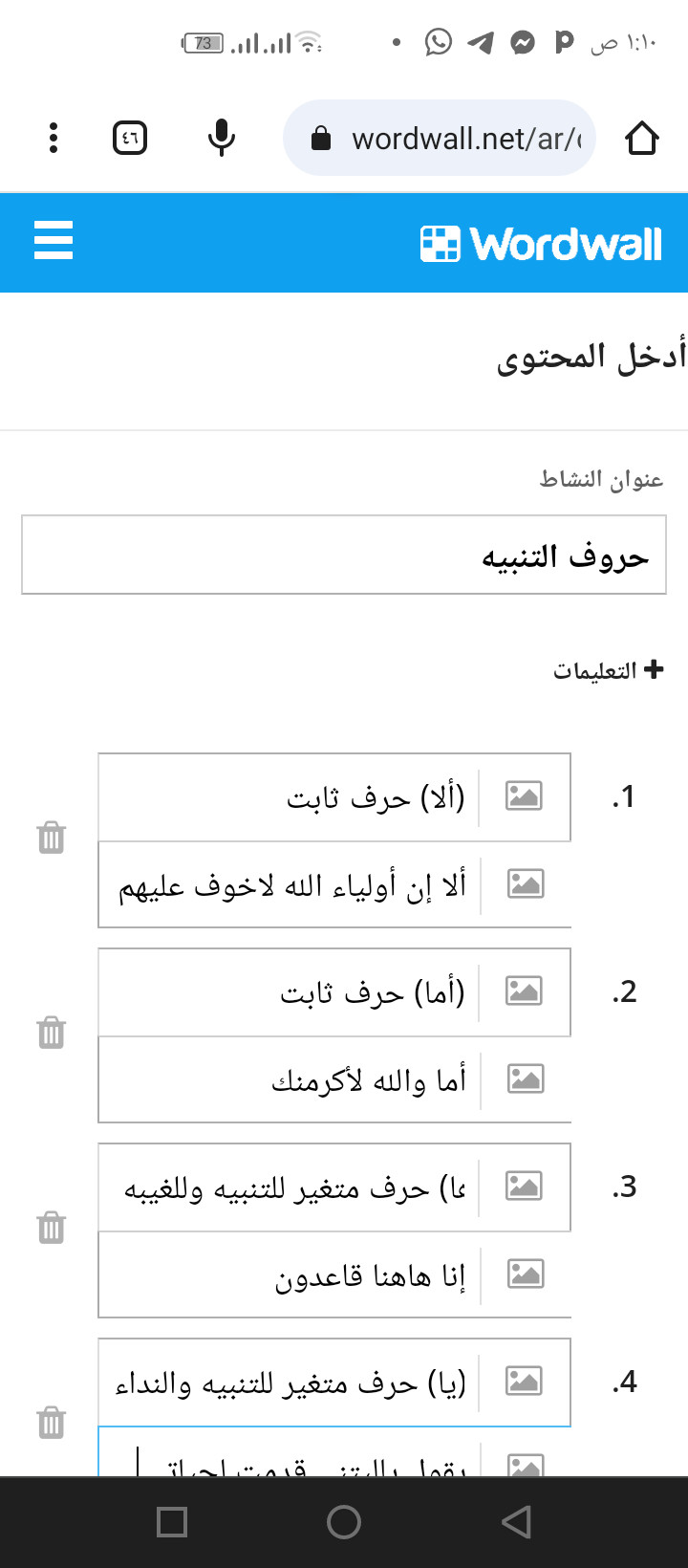Edit the text field (ألا) حرف ثابت

coord(290,796)
